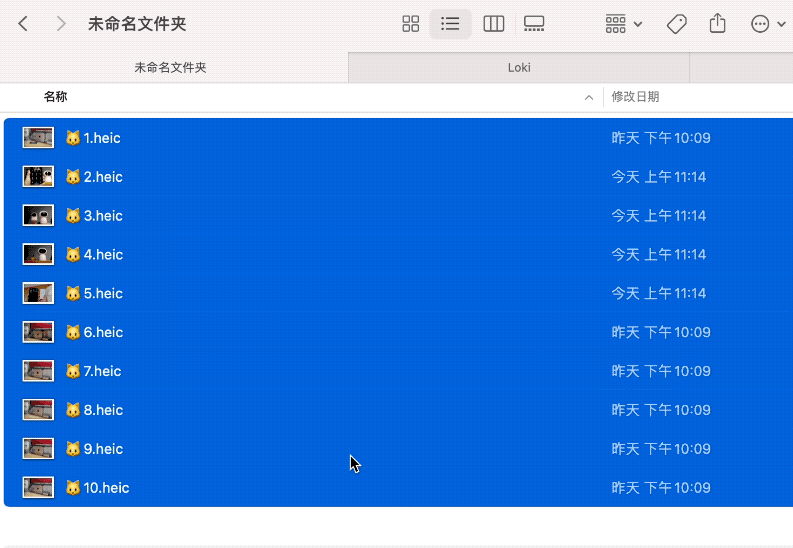Image resolution: width=793 pixels, height=548 pixels.
Task: Click thumbnail of 5.heic
Action: click(x=38, y=293)
